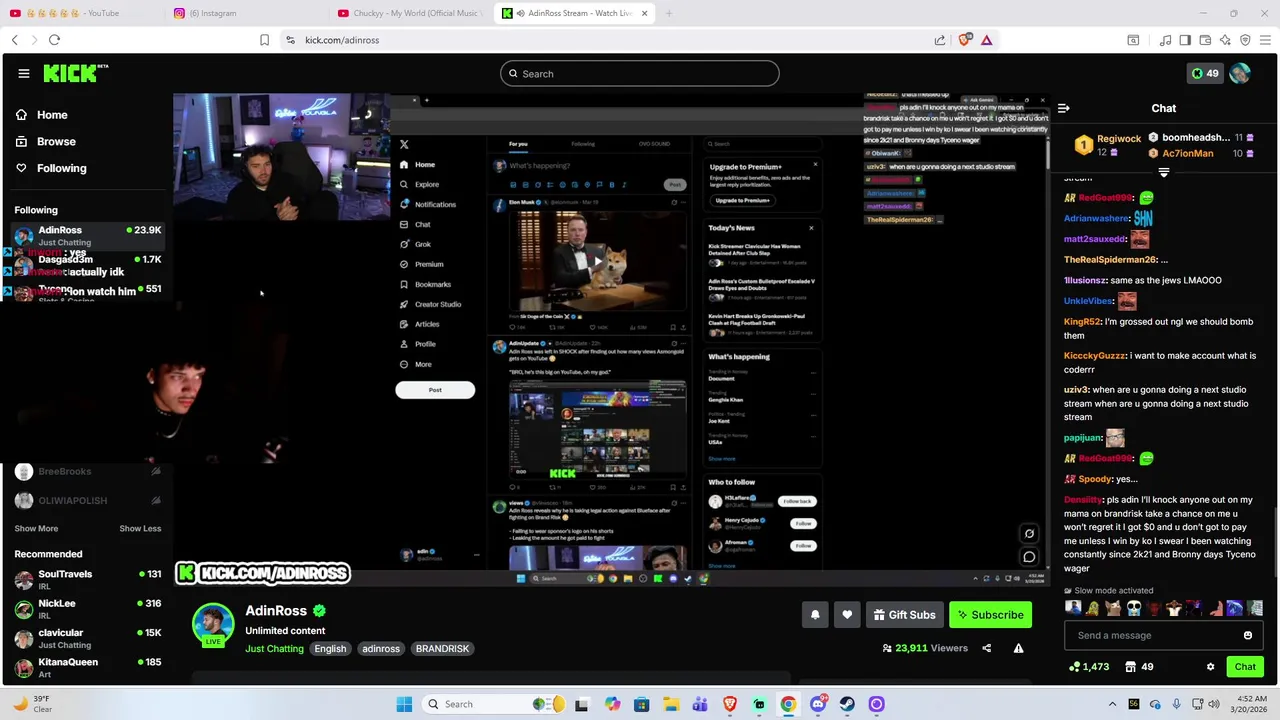Open recommended channel NickLee

[88, 608]
